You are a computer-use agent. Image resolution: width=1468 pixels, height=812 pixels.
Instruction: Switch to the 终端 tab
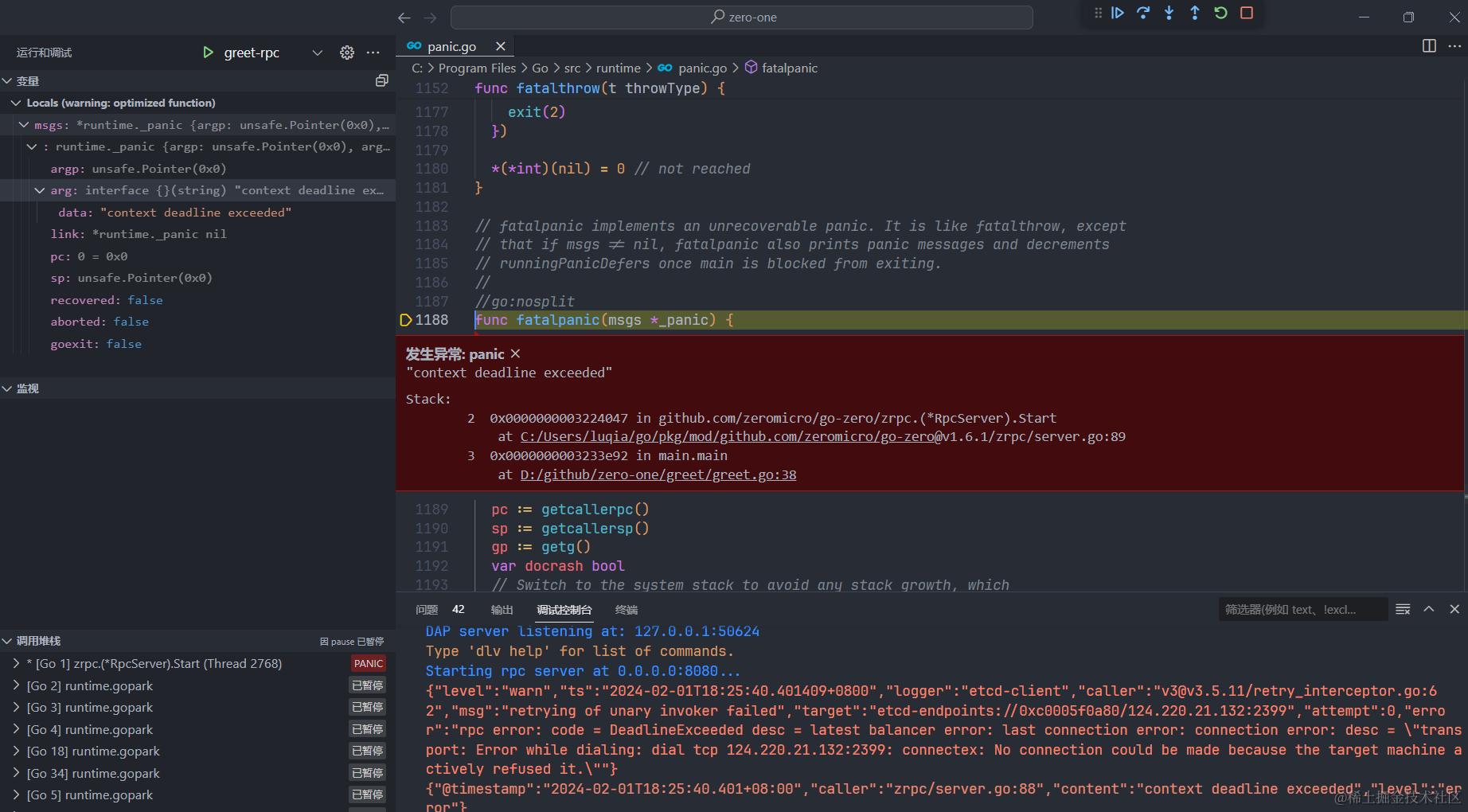[627, 610]
